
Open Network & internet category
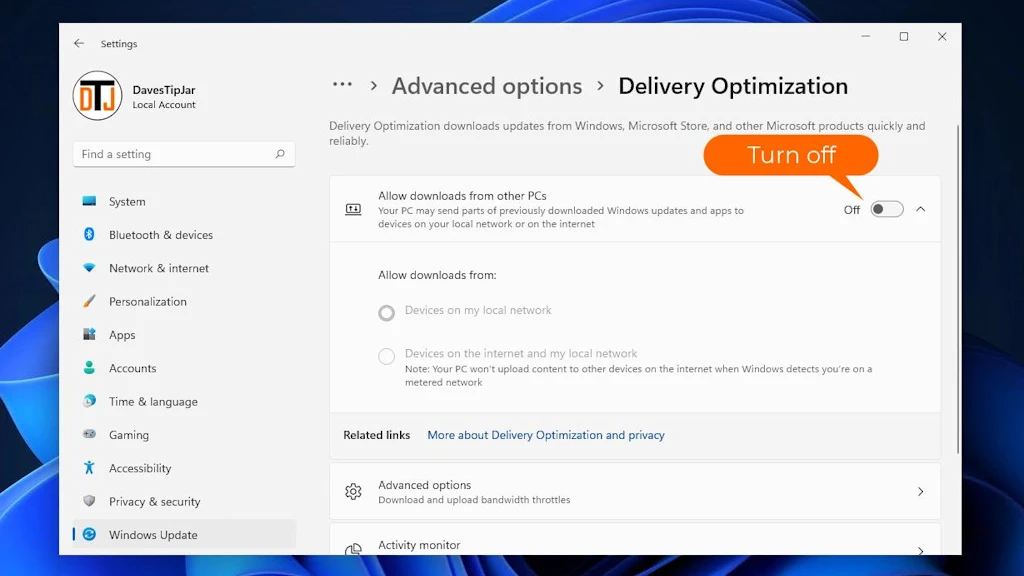[159, 268]
